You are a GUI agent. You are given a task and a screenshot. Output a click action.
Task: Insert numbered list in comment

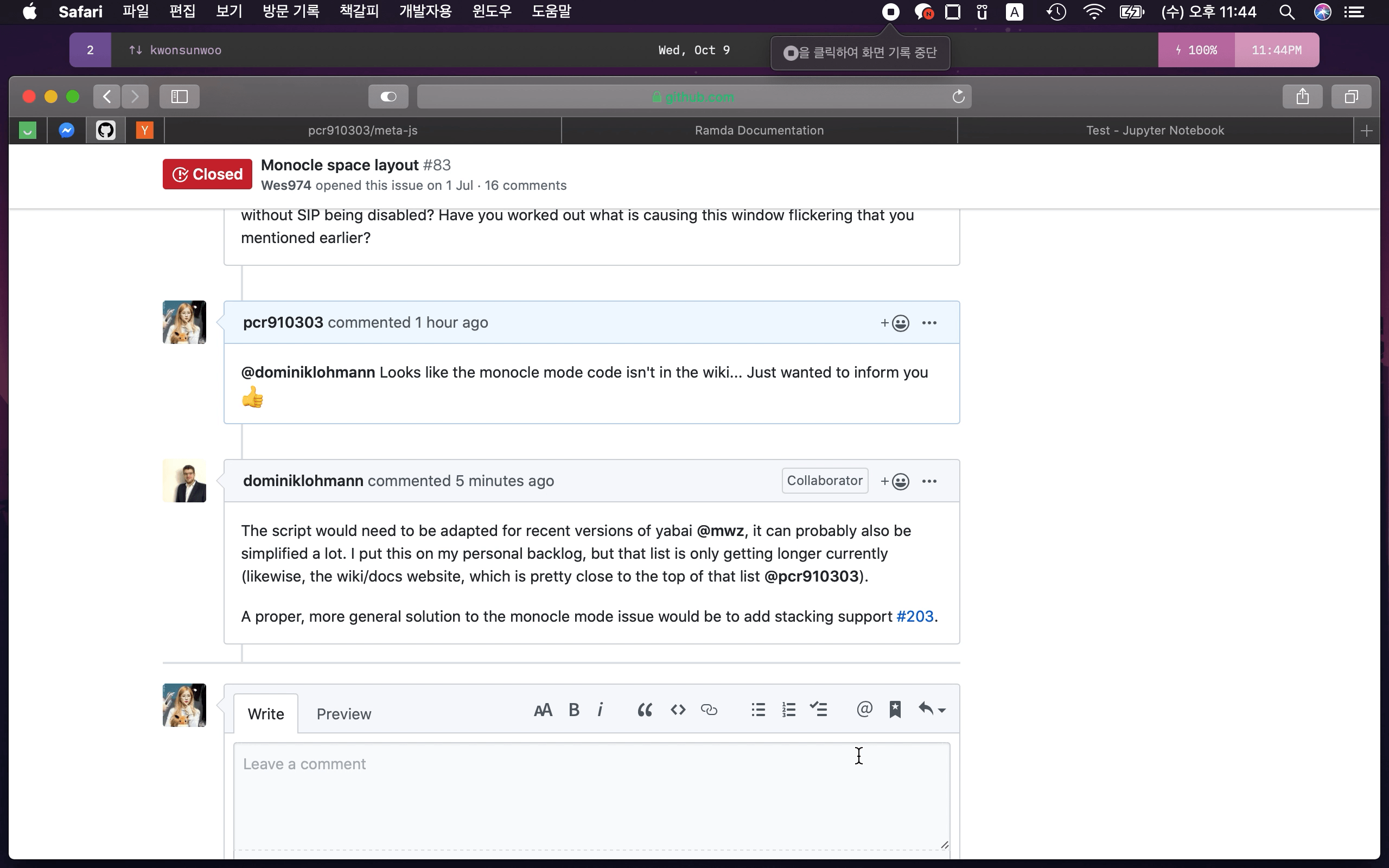788,710
